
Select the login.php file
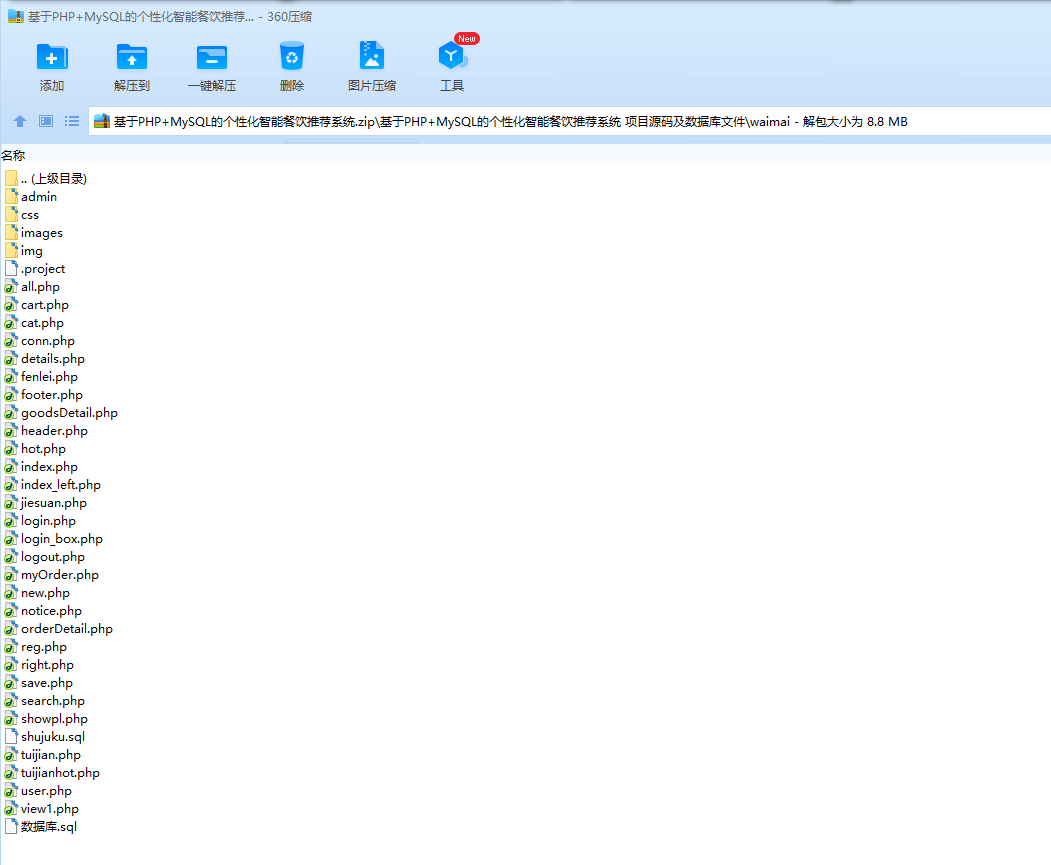[40, 521]
